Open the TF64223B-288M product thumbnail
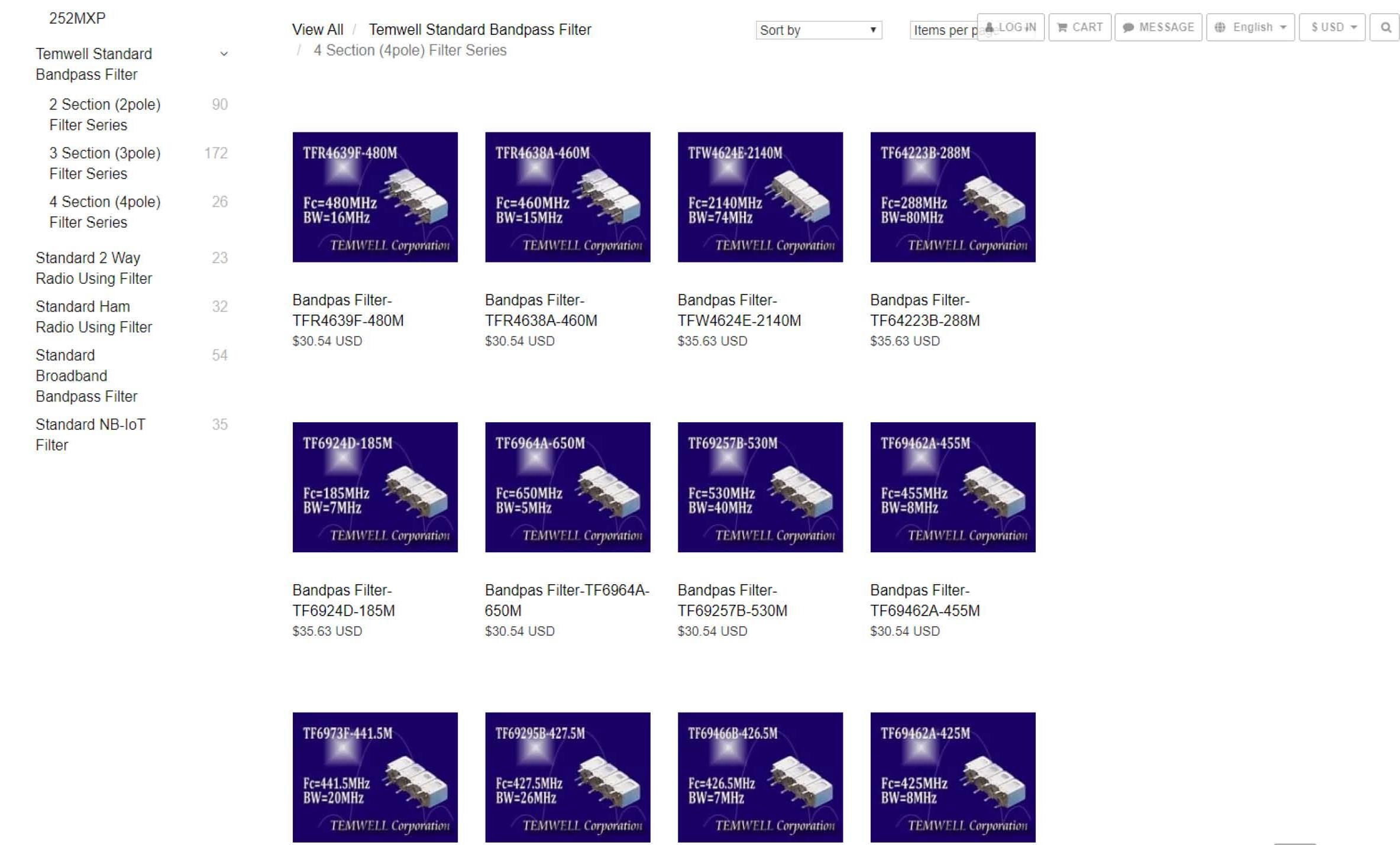This screenshot has height=845, width=1400. pos(953,197)
